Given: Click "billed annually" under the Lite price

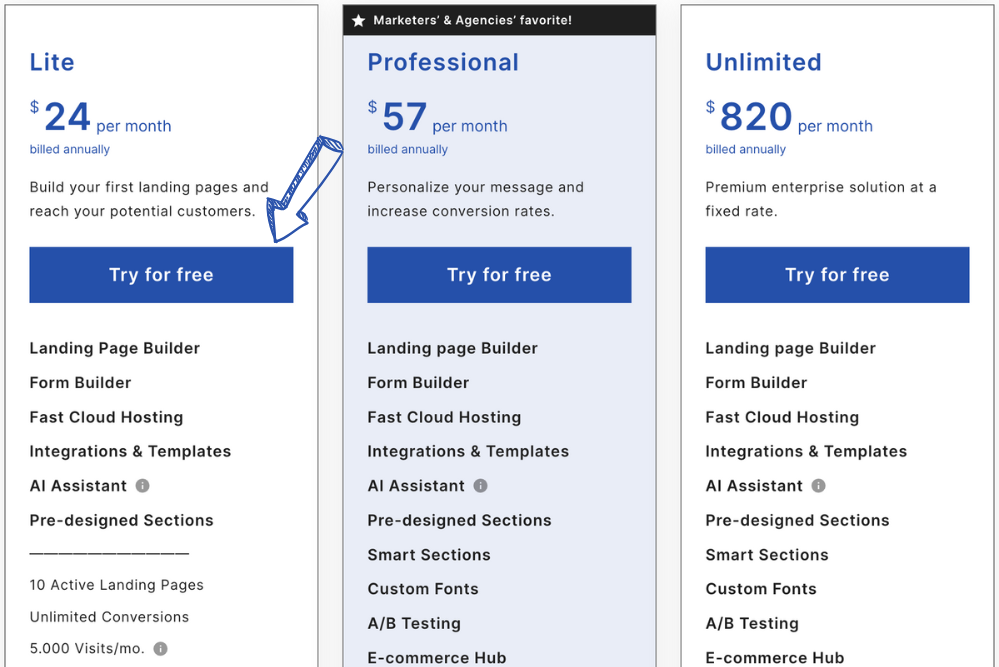Looking at the screenshot, I should (69, 149).
